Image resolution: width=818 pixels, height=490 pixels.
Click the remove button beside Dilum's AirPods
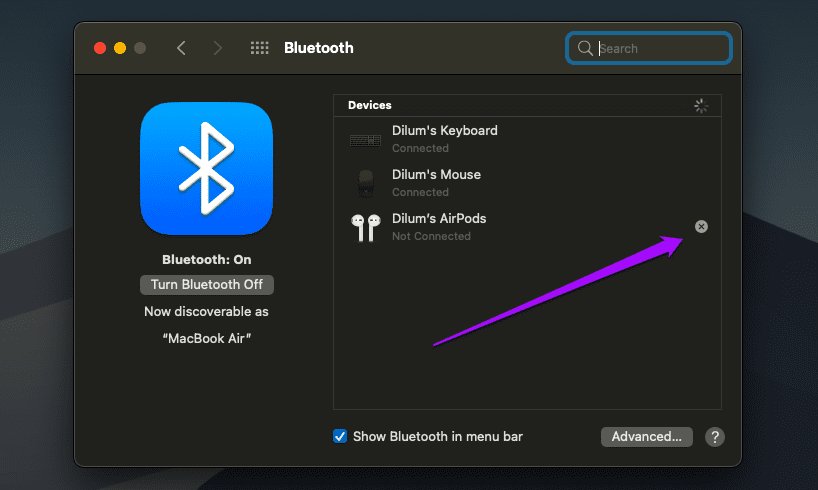[x=701, y=226]
